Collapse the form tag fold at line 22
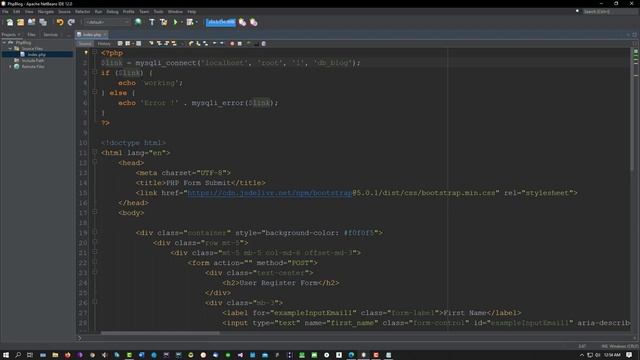 pyautogui.click(x=95, y=262)
